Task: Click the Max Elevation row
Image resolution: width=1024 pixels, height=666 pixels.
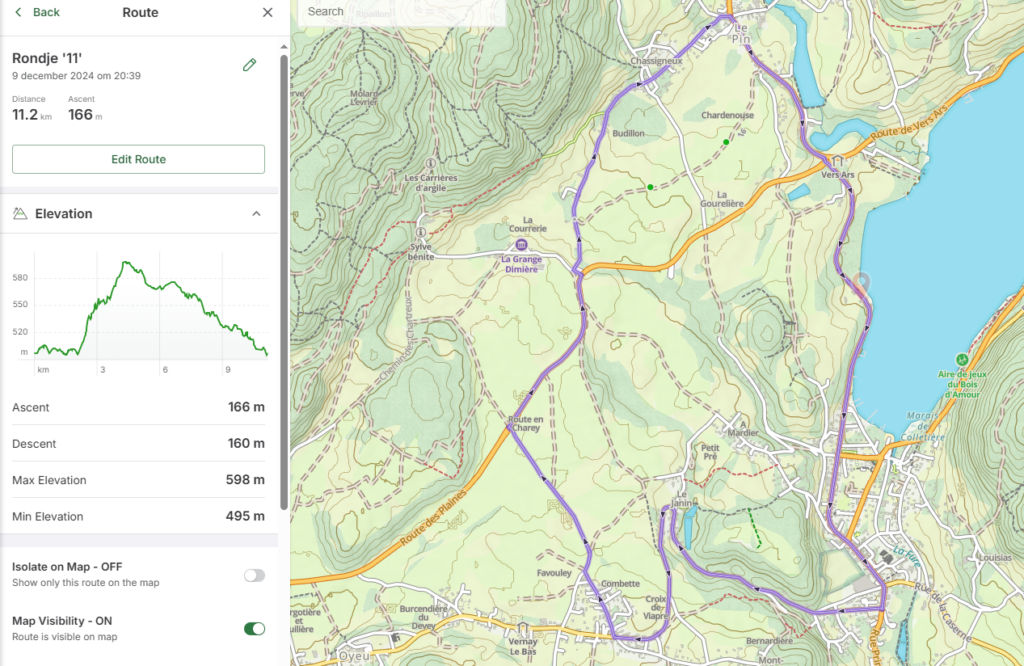Action: (138, 480)
